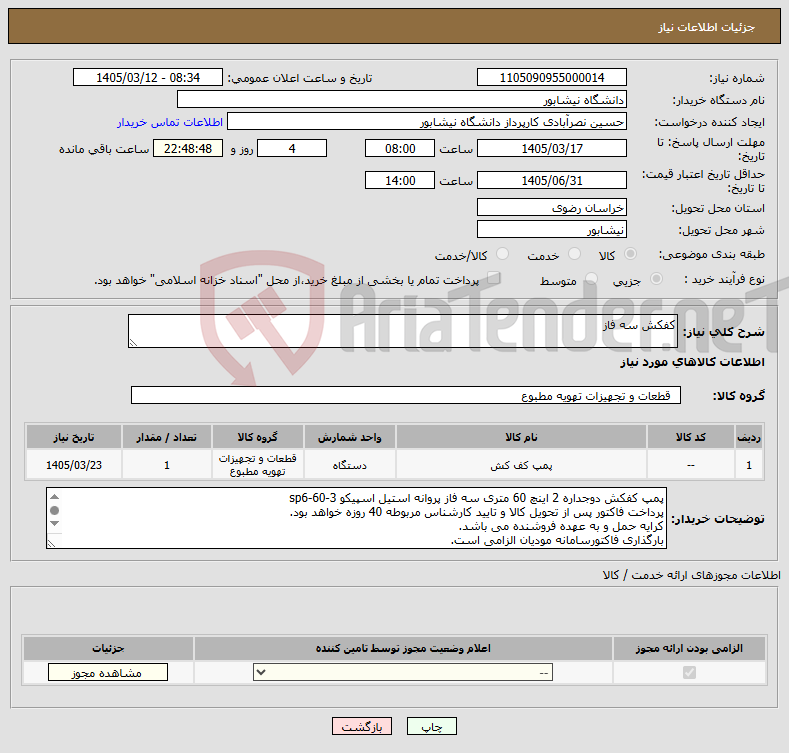The width and height of the screenshot is (789, 753).
Task: Click the تعداد / مقدار column header
Action: coord(167,437)
